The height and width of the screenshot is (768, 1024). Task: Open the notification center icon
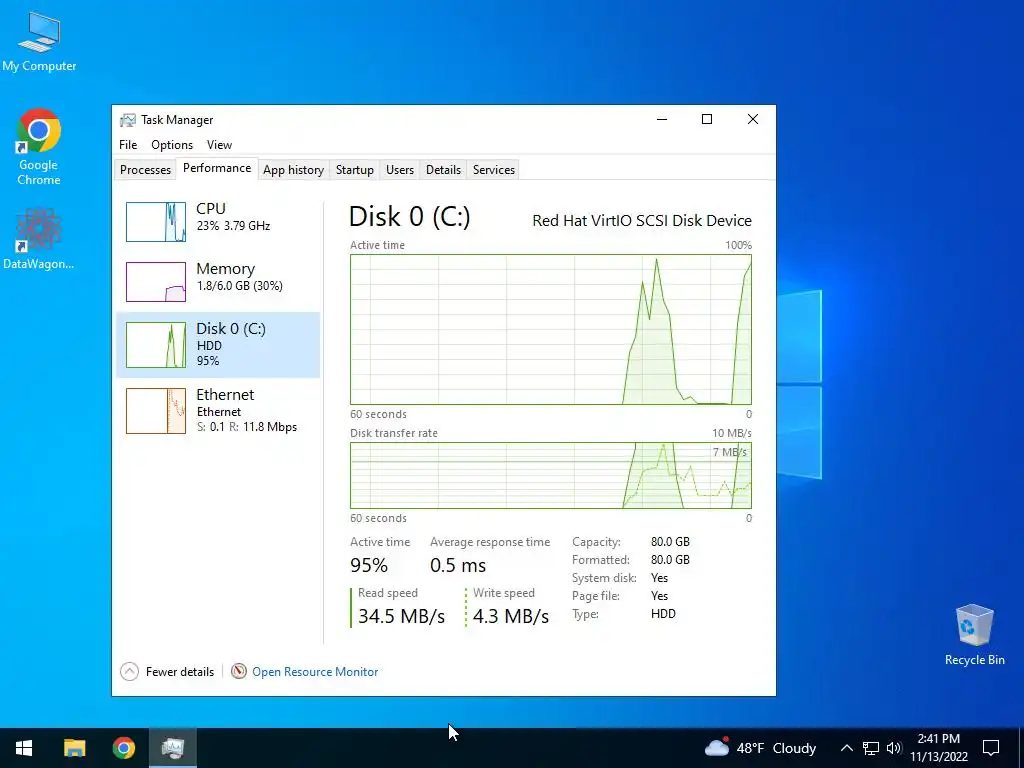(x=991, y=748)
